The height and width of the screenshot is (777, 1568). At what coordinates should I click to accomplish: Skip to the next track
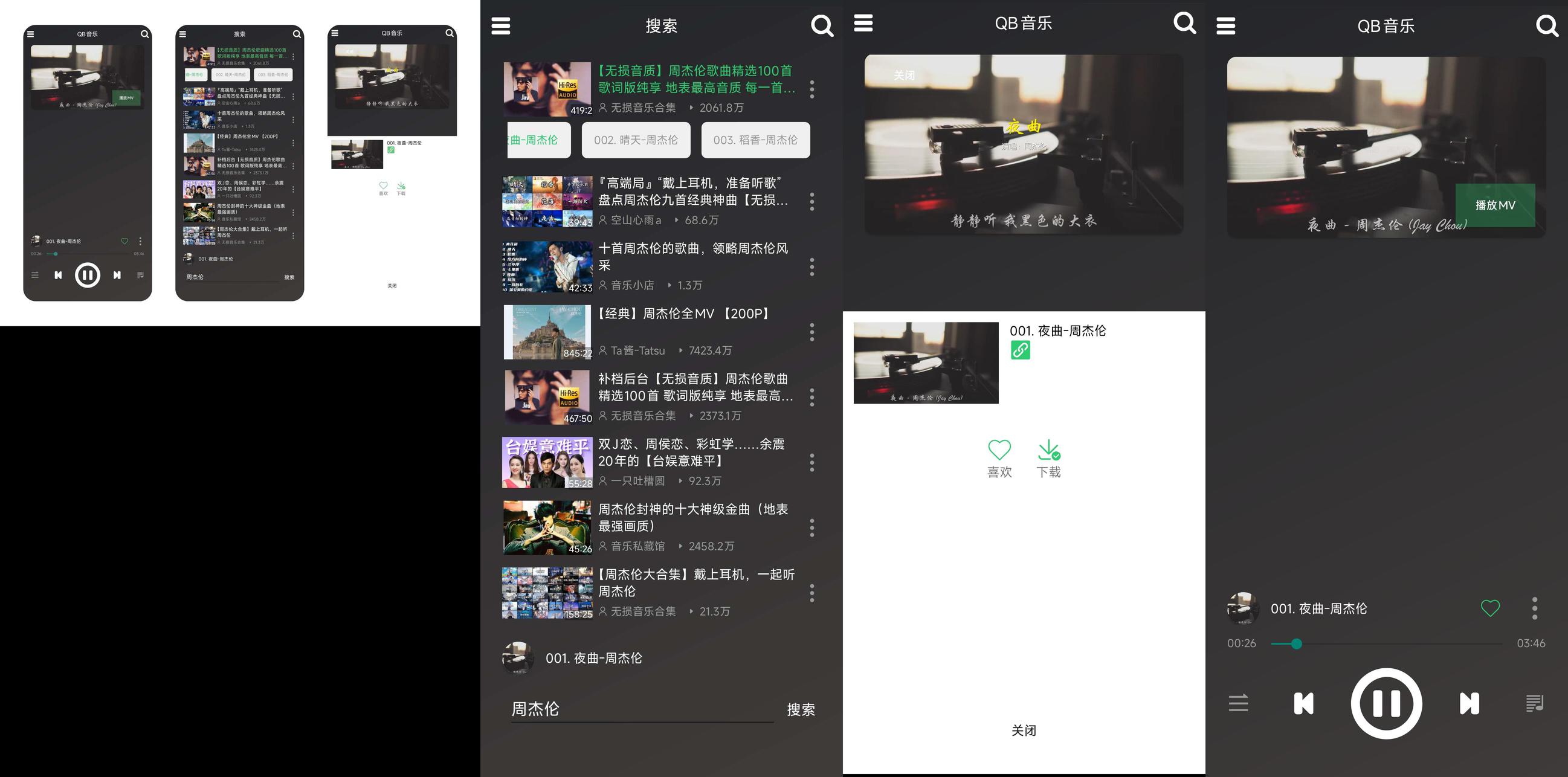coord(1469,703)
